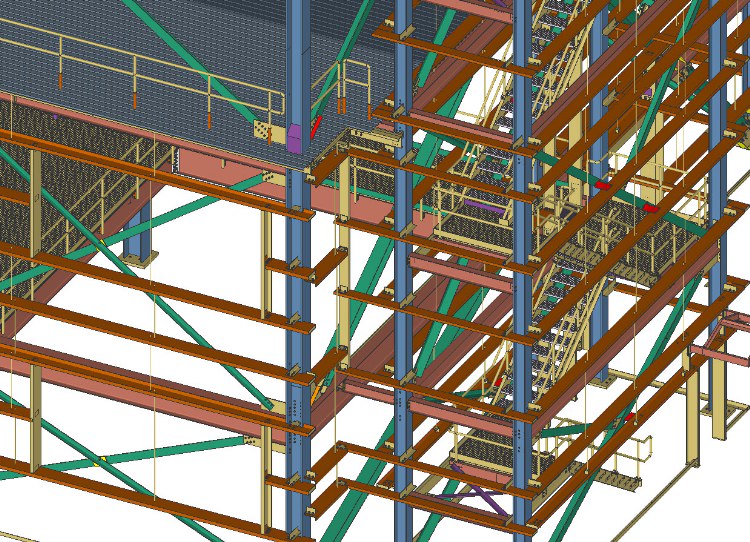Click the left red block on the green brace
This screenshot has width=750, height=542.
(603, 186)
